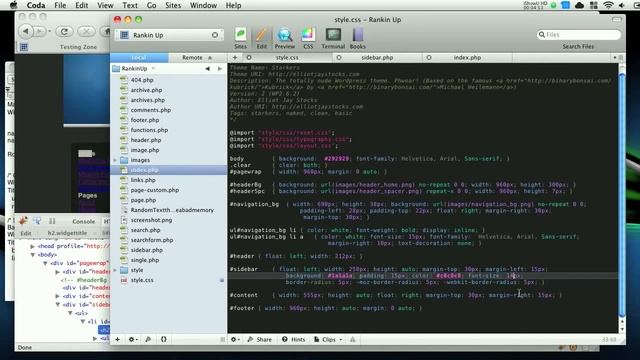Click the Files search field

[579, 35]
